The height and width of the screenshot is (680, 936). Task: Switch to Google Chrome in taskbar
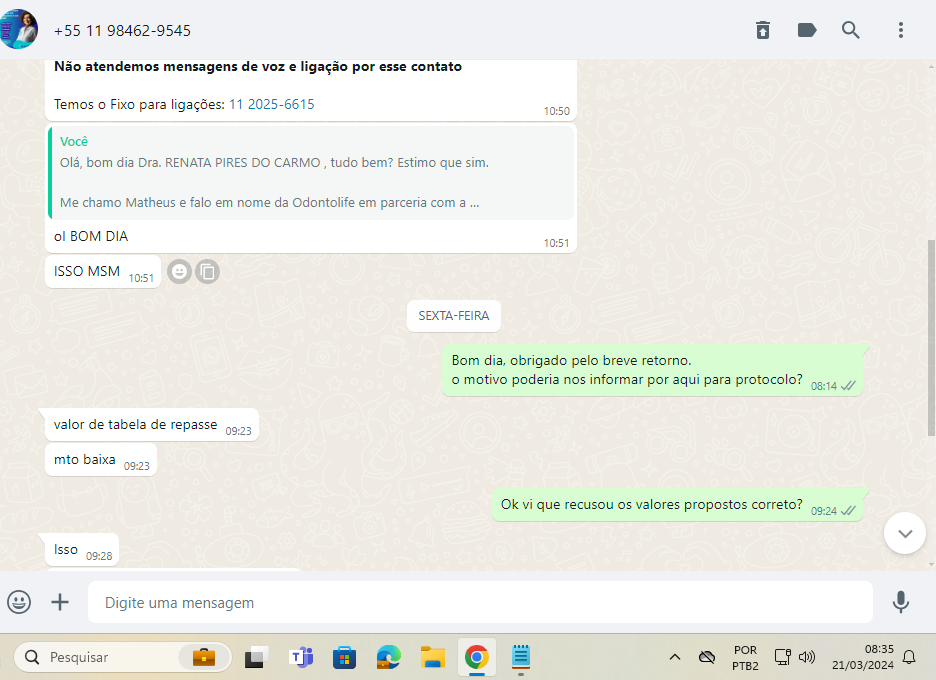[x=477, y=657]
